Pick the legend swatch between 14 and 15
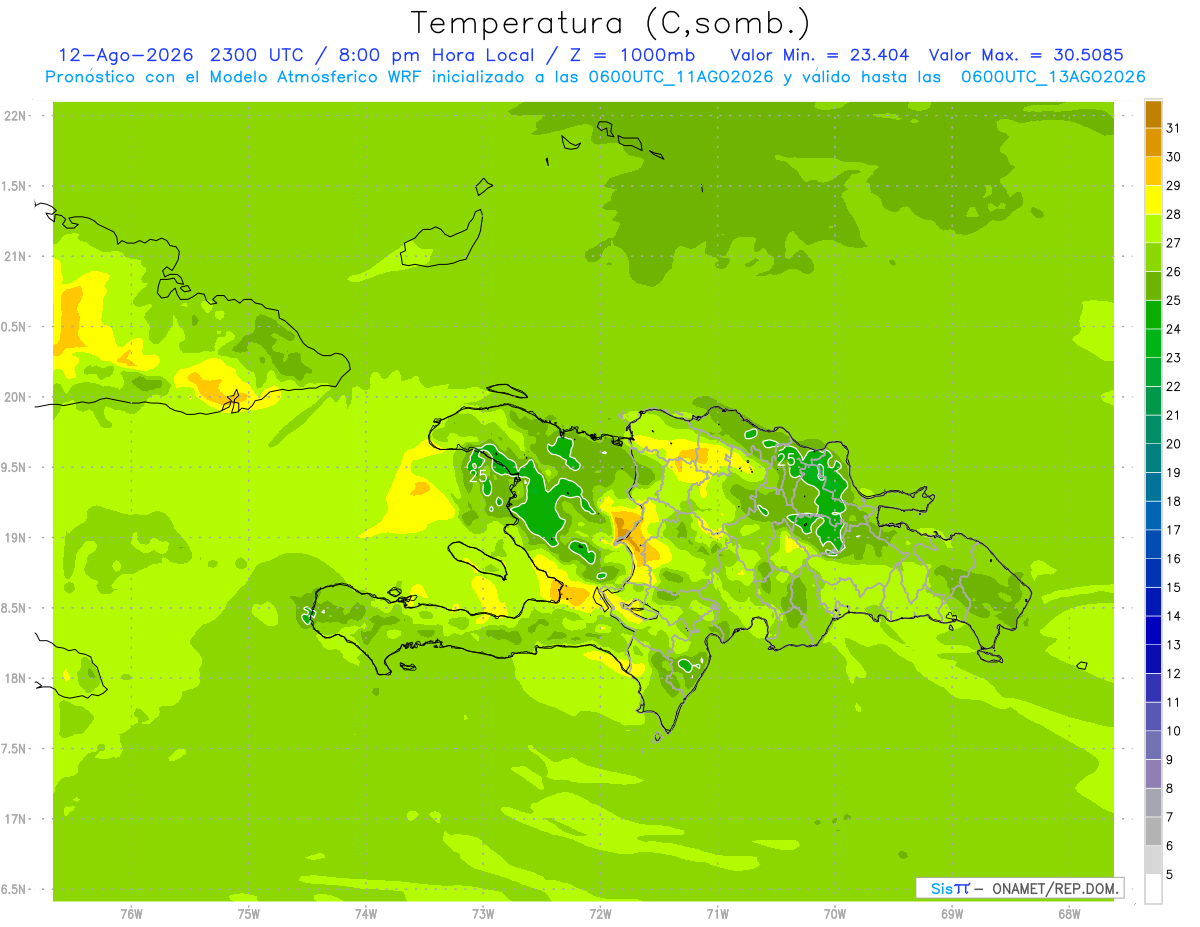Screen dimensions: 1200x927 point(1153,602)
